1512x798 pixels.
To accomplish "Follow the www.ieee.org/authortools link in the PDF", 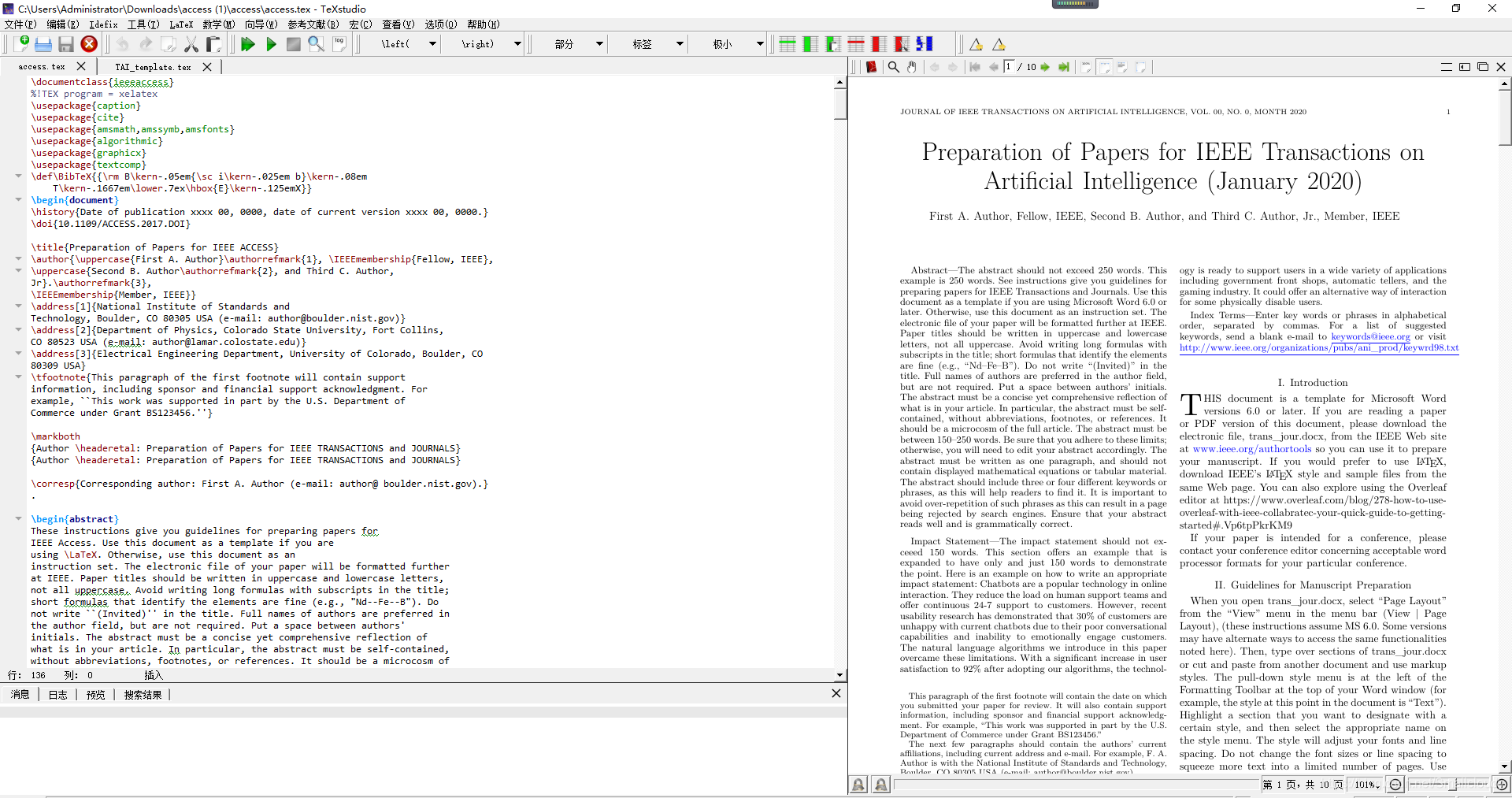I will (1252, 449).
